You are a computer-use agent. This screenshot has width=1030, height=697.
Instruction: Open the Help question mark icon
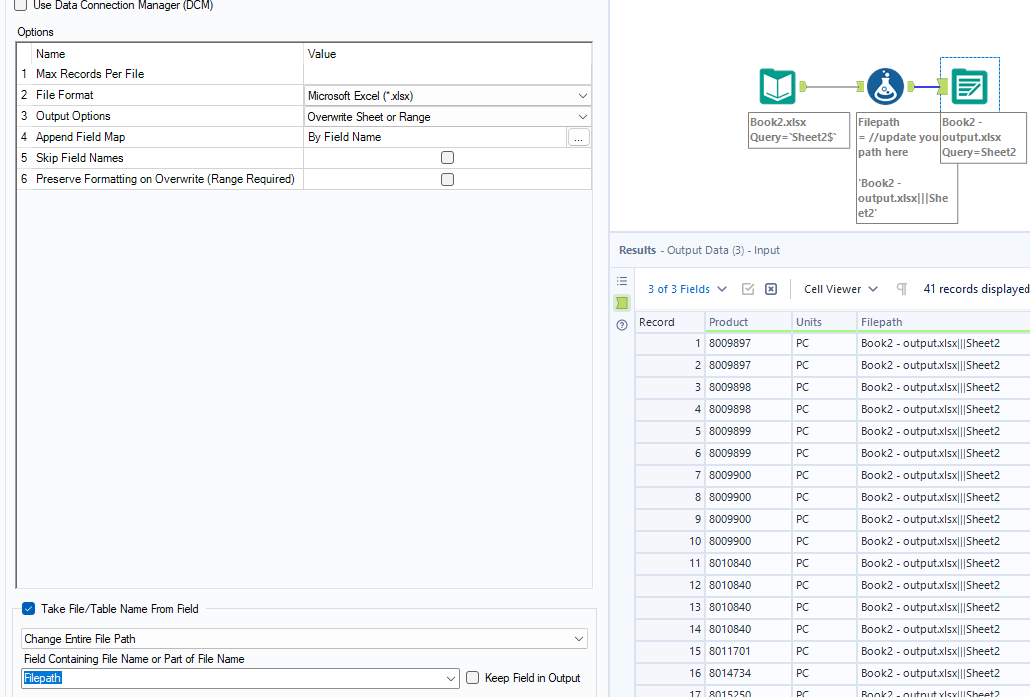pos(622,325)
